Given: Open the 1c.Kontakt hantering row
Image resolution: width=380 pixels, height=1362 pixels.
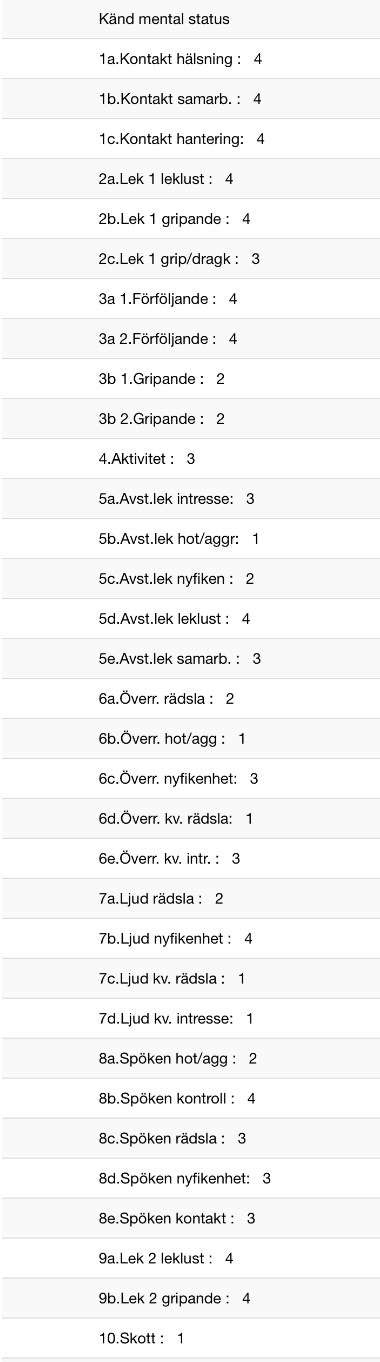Looking at the screenshot, I should tap(190, 139).
